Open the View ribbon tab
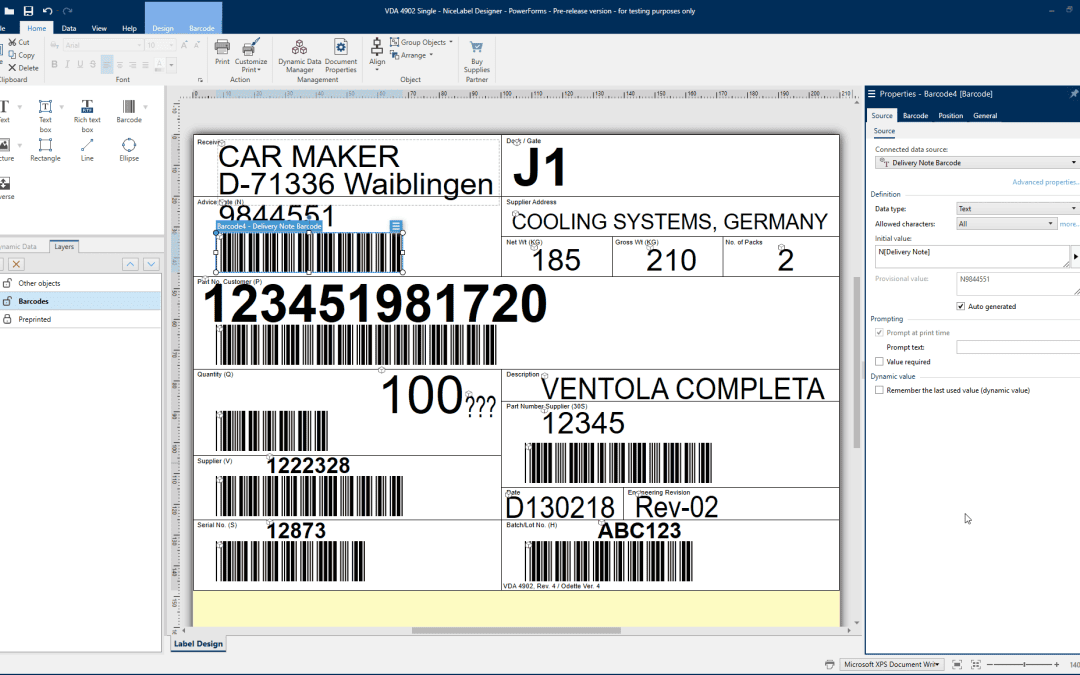 (99, 28)
